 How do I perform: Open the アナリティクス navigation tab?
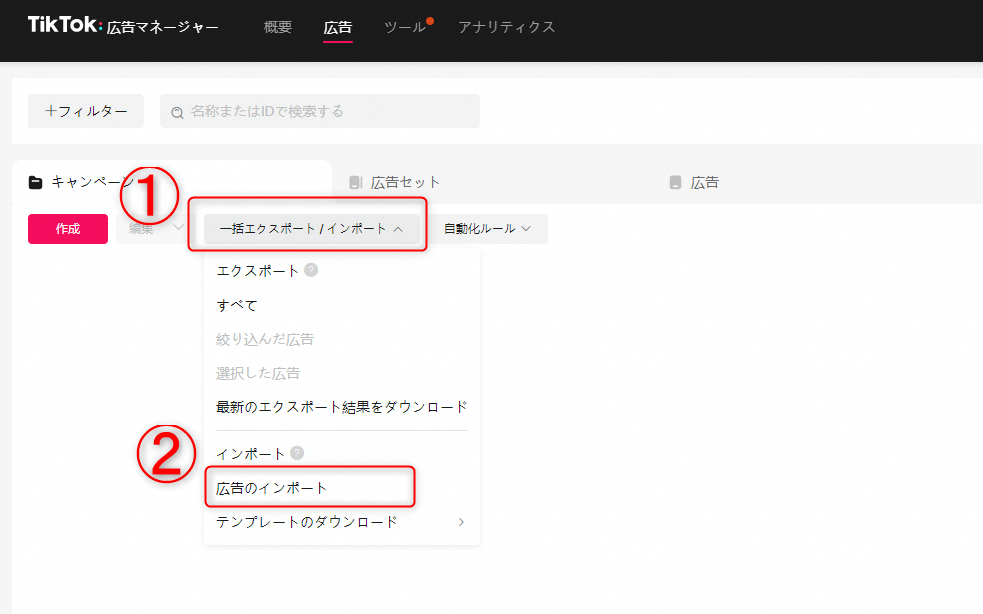[x=506, y=27]
